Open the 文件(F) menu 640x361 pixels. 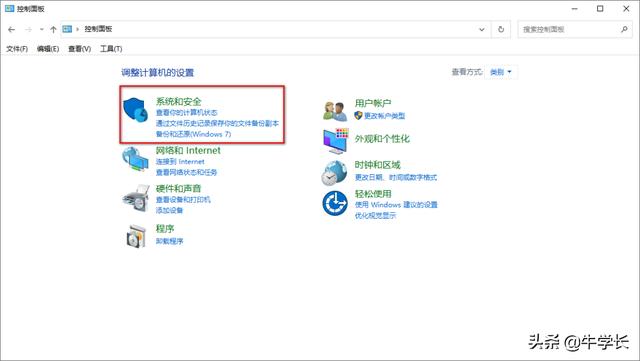[17, 49]
